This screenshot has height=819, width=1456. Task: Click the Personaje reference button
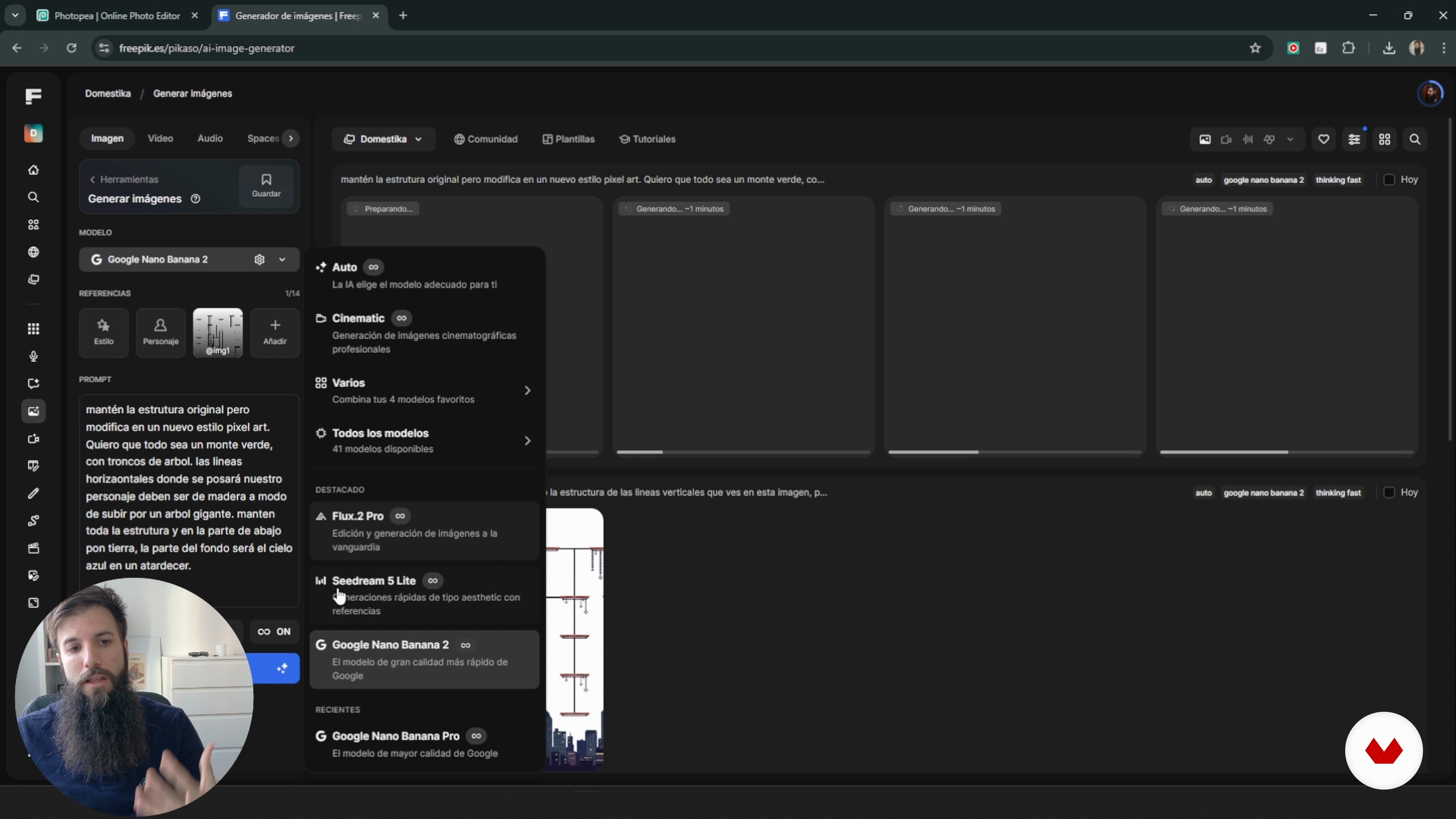coord(161,333)
